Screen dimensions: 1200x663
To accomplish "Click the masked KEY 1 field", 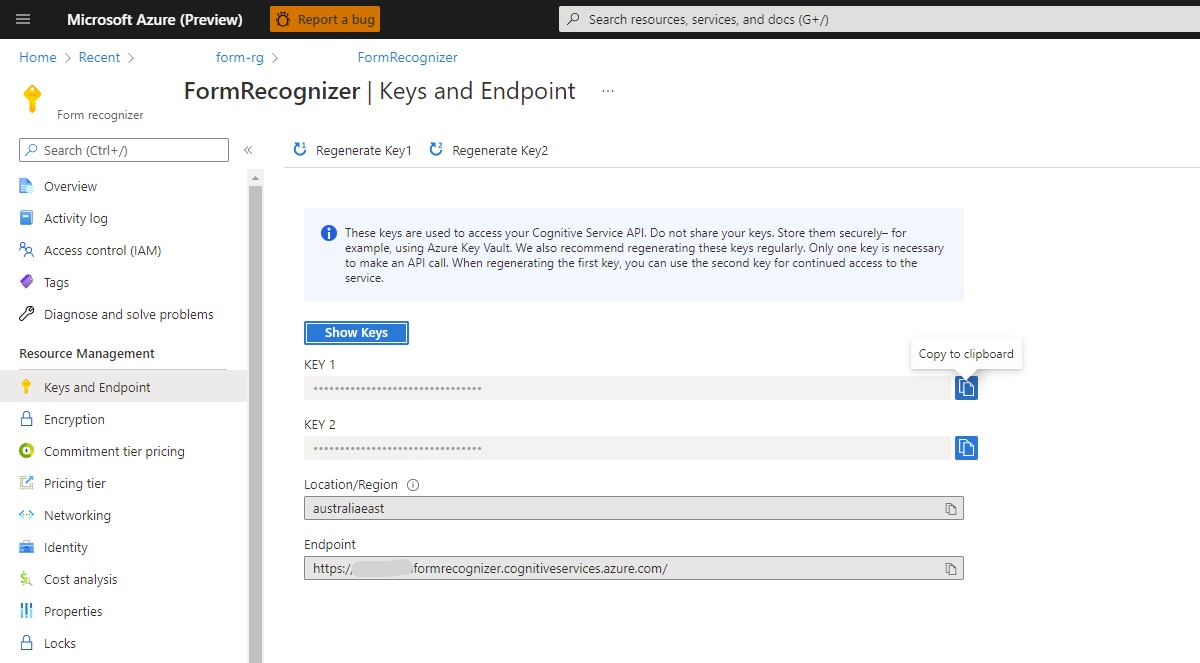I will [627, 388].
